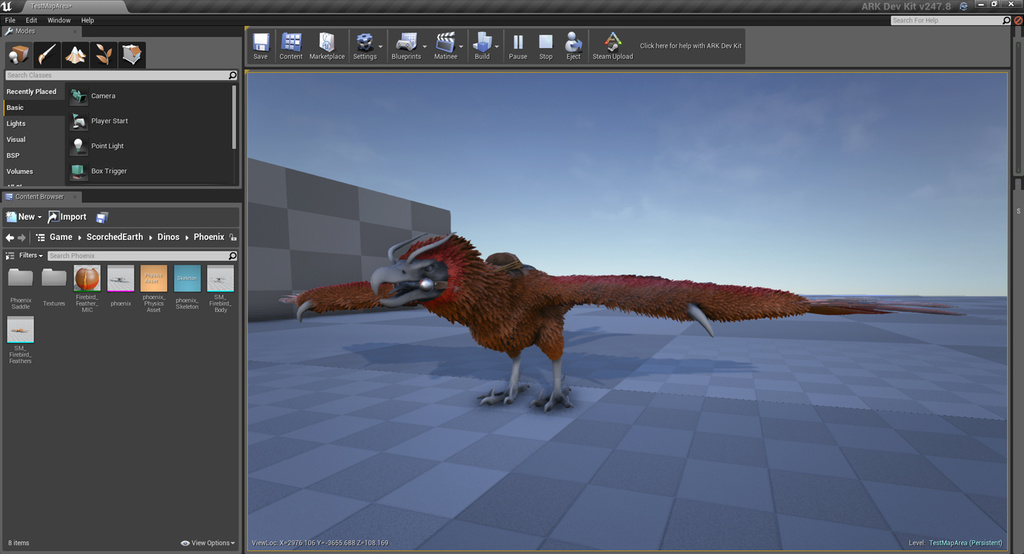Select the Paint mode brush icon
Viewport: 1024px width, 554px height.
coord(47,55)
